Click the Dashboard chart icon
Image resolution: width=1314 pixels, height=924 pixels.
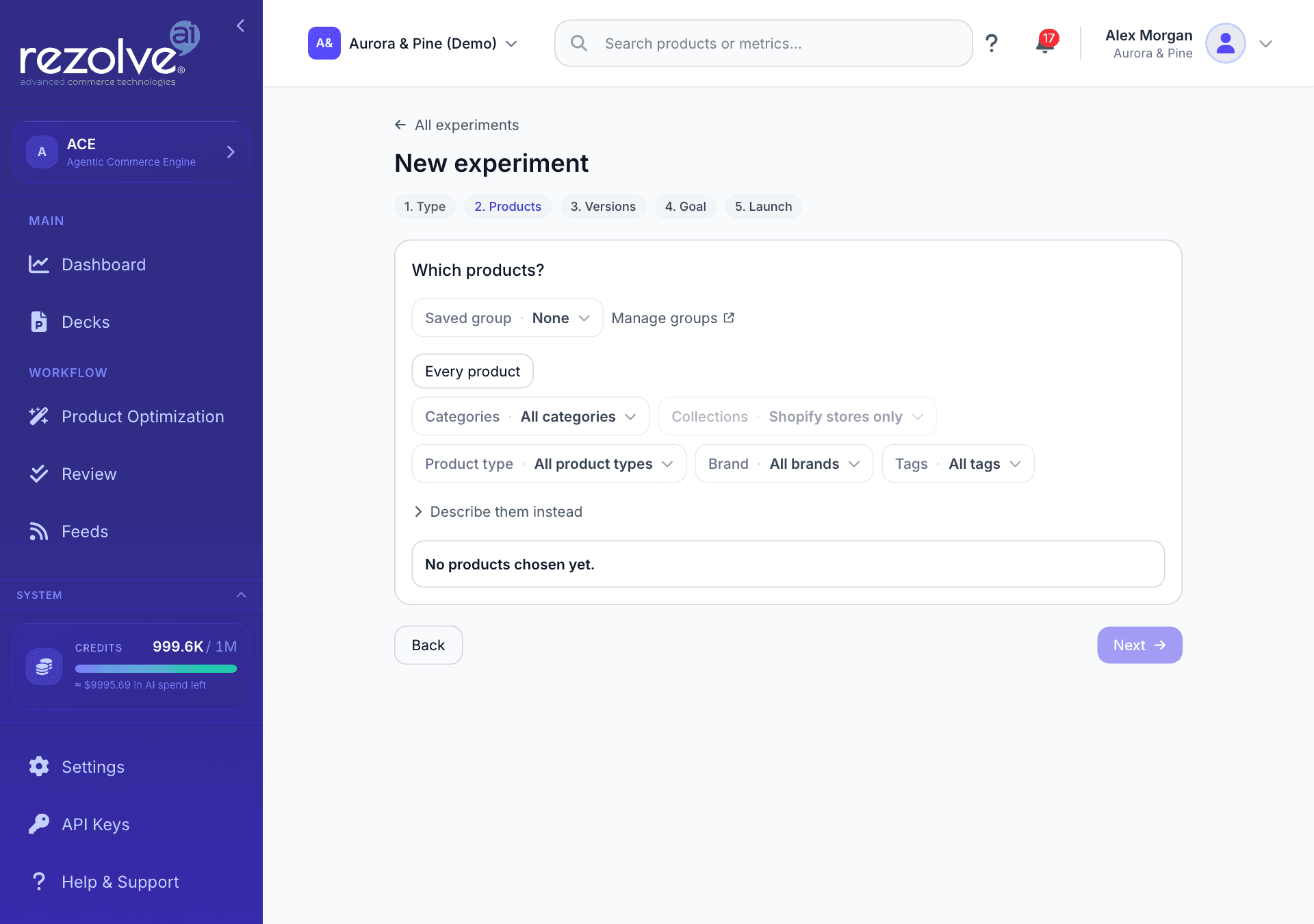pyautogui.click(x=39, y=265)
